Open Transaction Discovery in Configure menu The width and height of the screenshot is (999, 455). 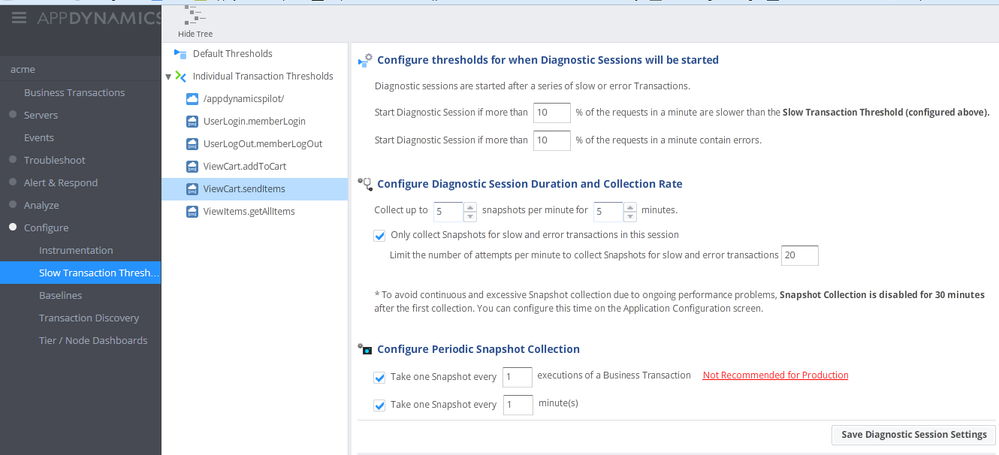(89, 318)
